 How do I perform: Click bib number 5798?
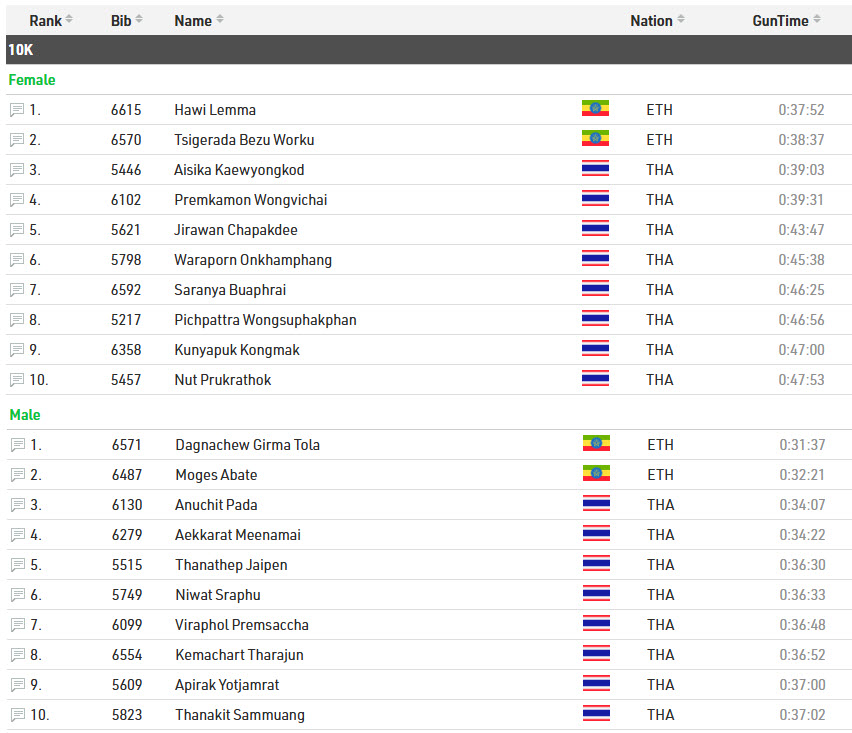(x=126, y=260)
